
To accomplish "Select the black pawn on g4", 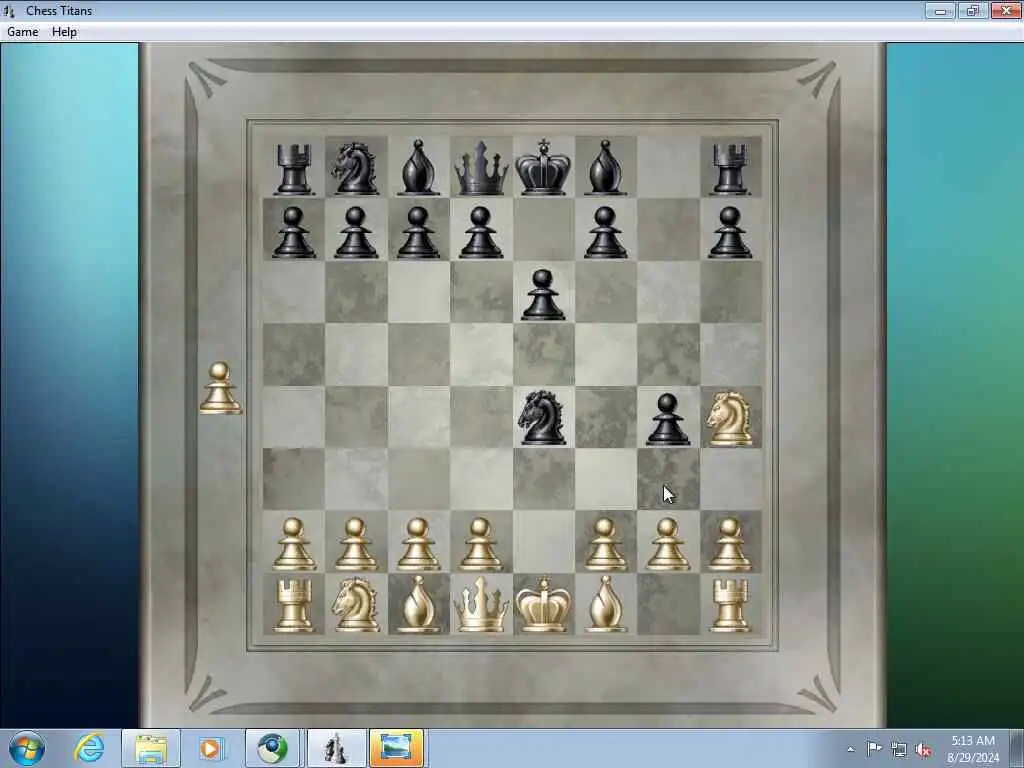I will pos(667,420).
